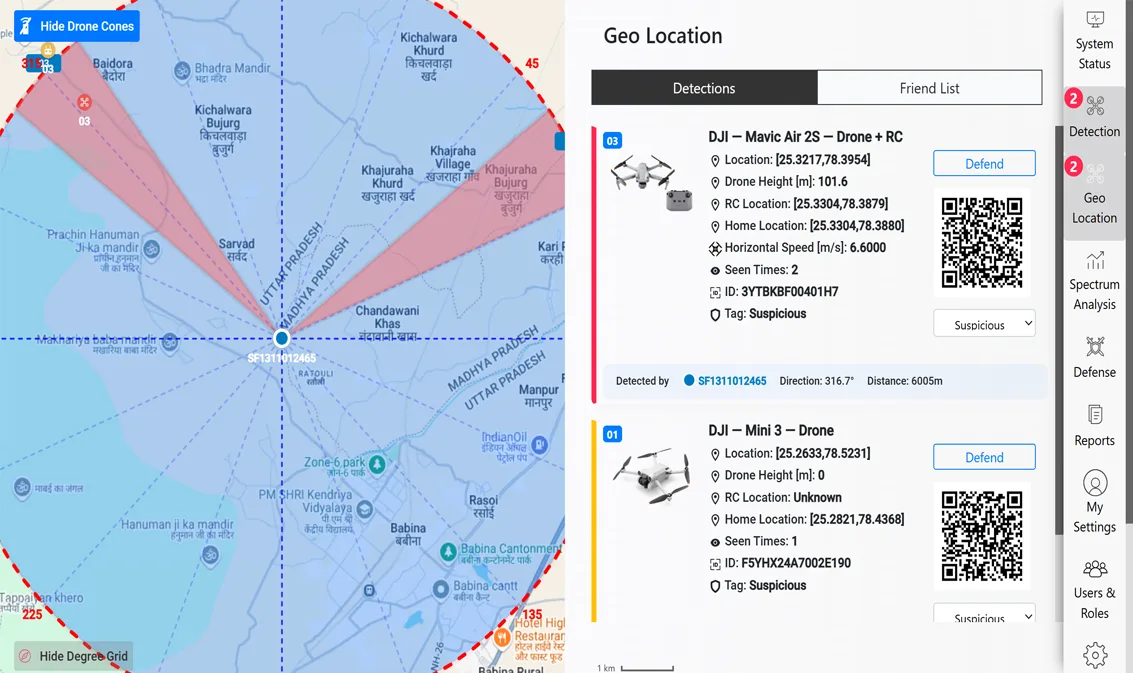Click Defend button for Mini 3 drone

(x=984, y=457)
